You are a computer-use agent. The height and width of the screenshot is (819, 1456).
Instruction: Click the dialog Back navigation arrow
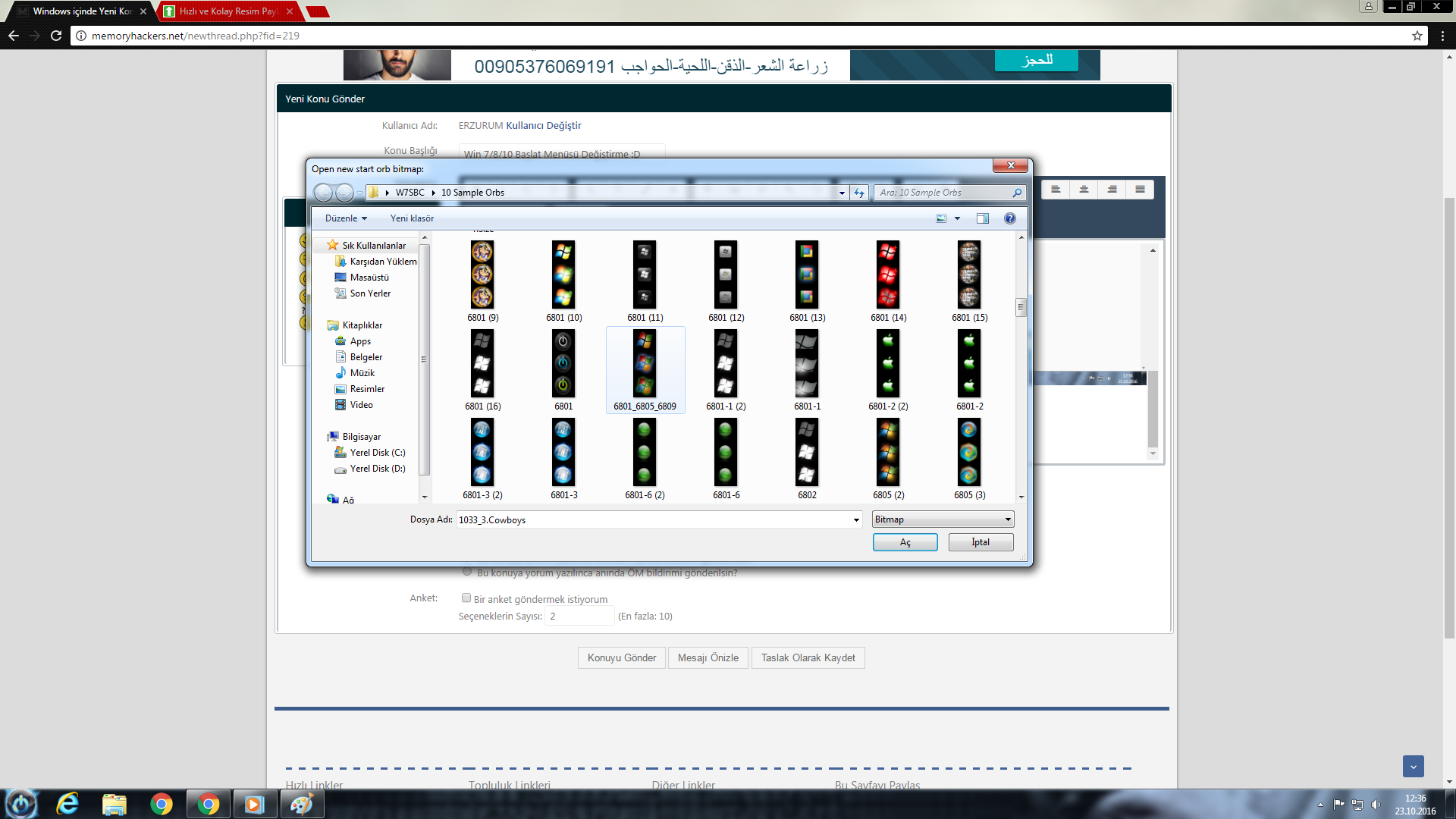(323, 193)
